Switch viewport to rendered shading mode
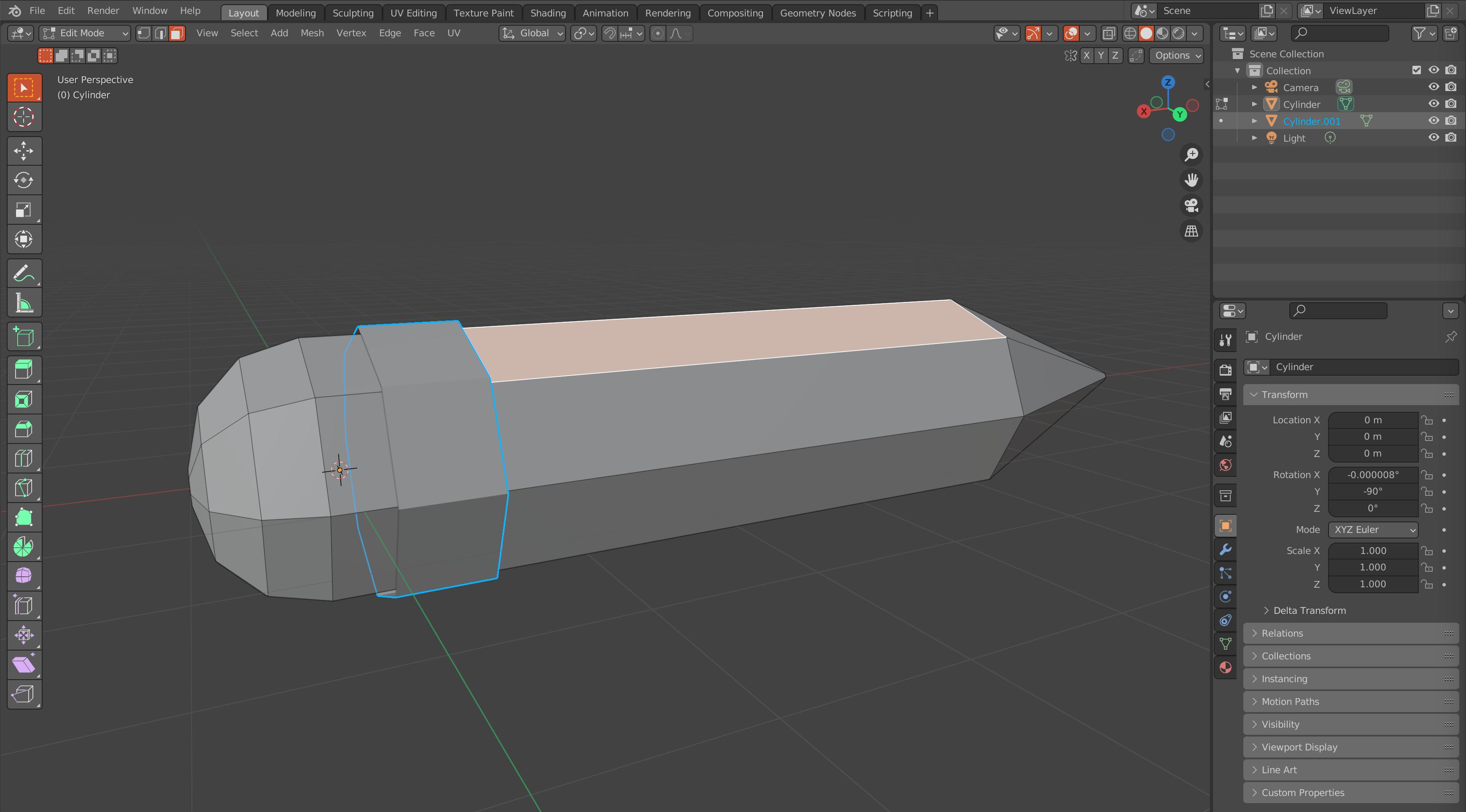Image resolution: width=1466 pixels, height=812 pixels. tap(1178, 33)
